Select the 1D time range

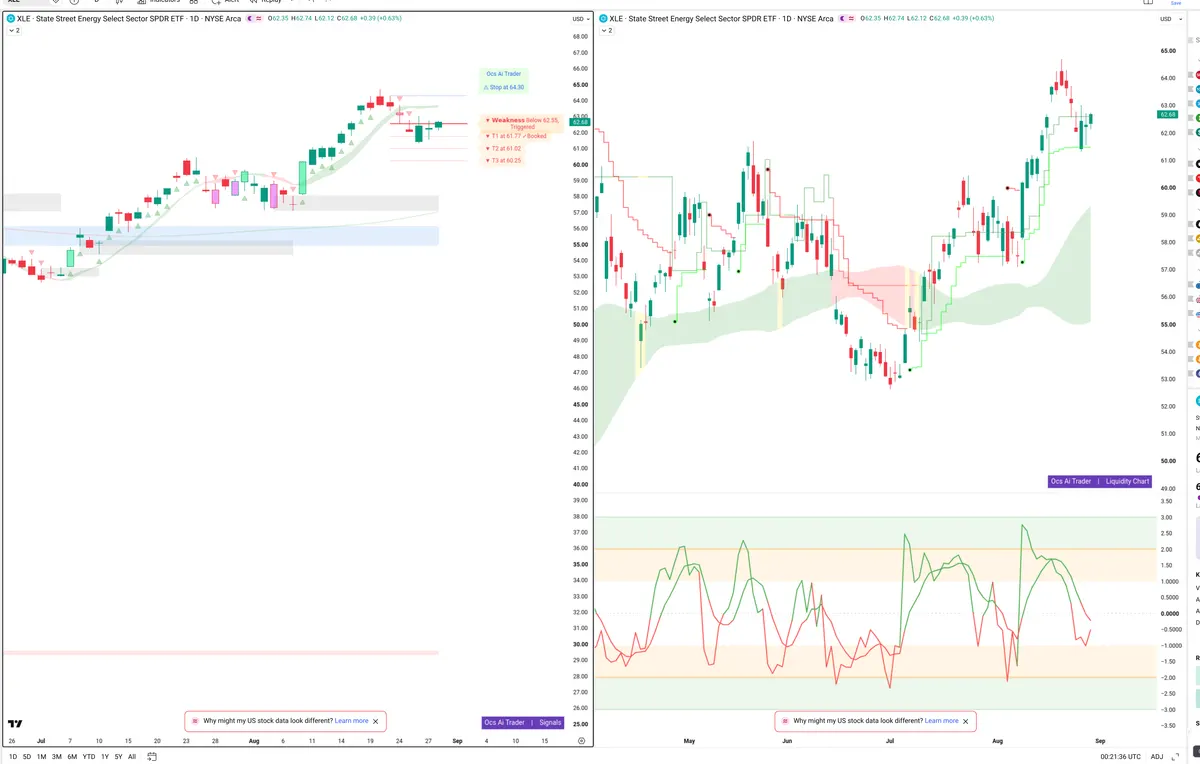coord(12,757)
